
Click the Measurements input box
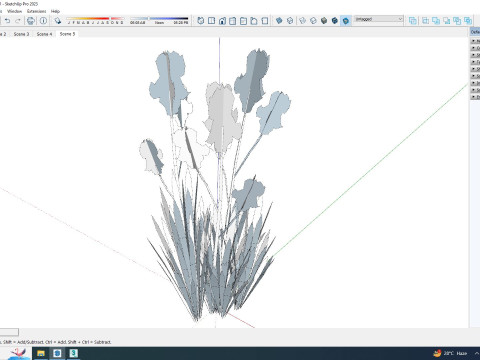click(x=9, y=332)
